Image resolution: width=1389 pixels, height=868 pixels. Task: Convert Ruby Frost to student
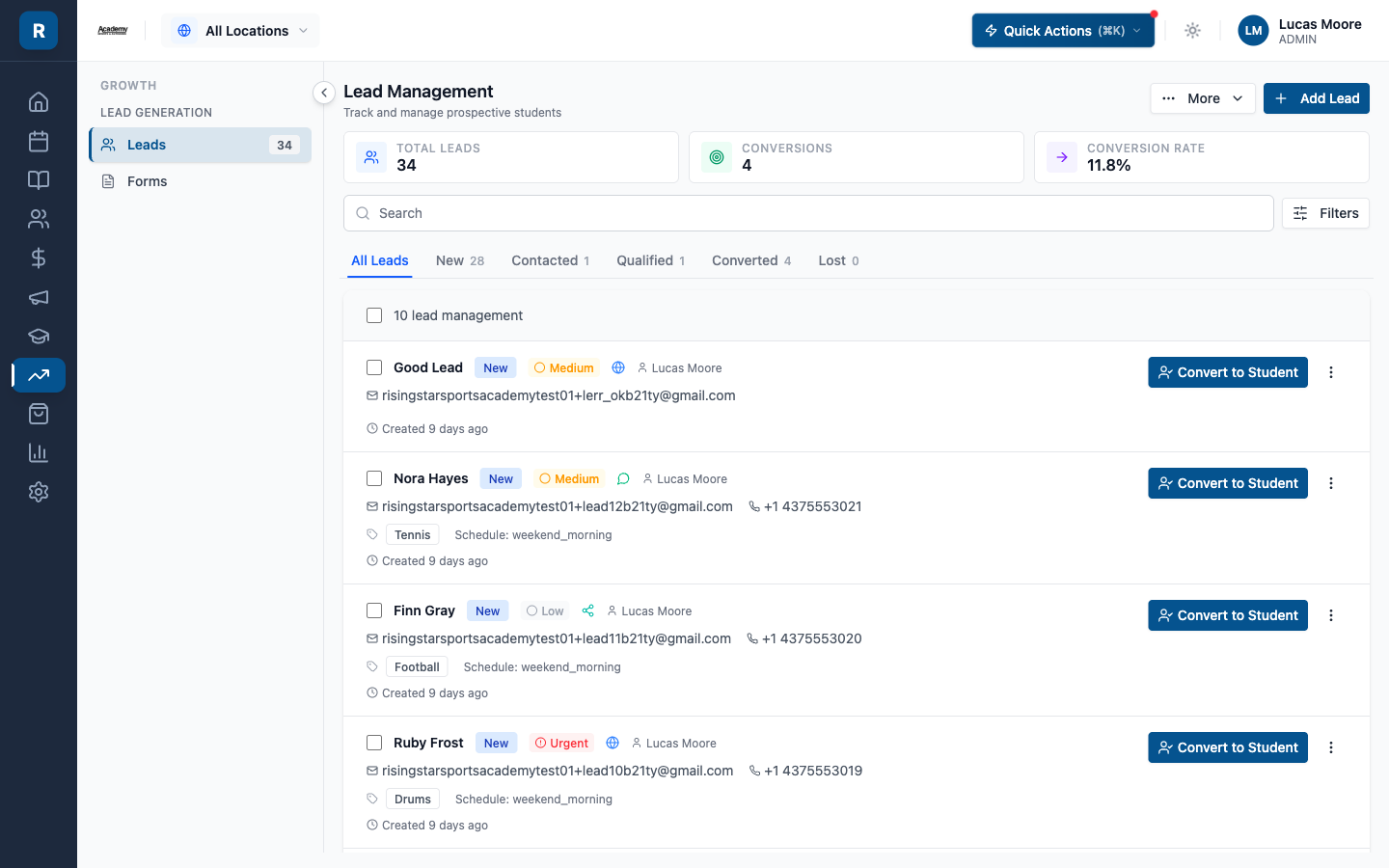pyautogui.click(x=1228, y=747)
